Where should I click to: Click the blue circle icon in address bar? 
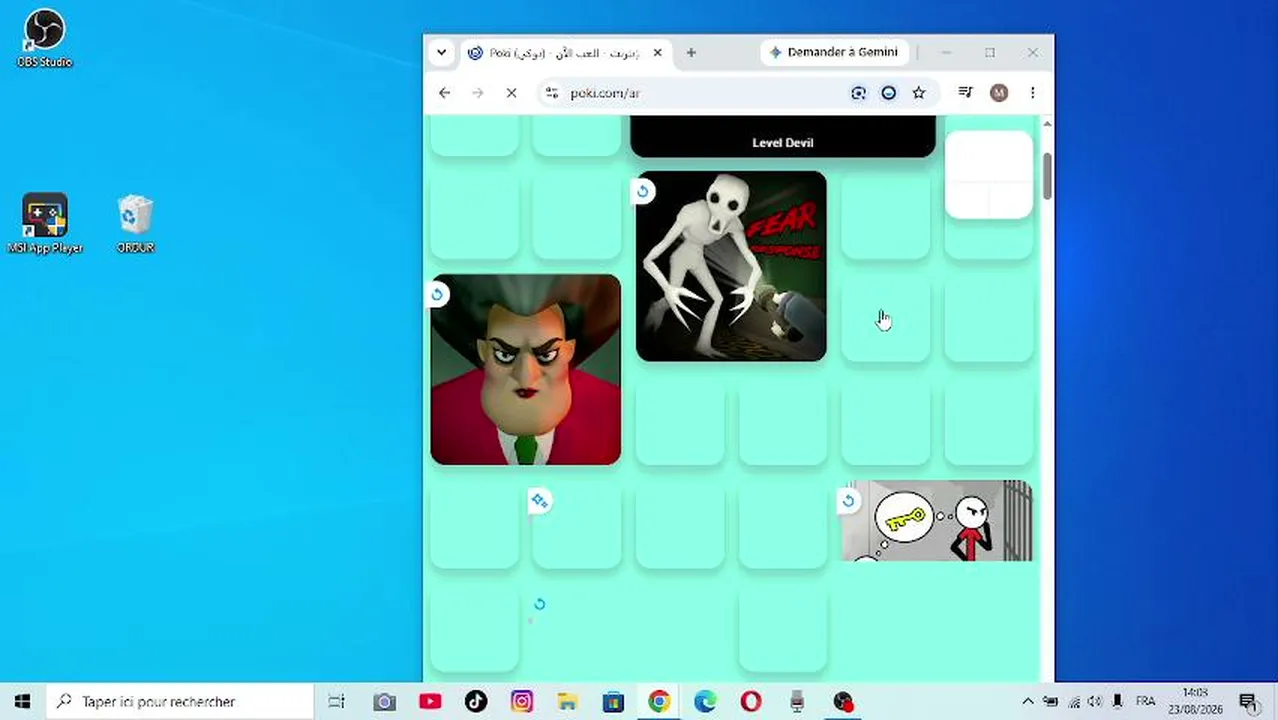888,93
